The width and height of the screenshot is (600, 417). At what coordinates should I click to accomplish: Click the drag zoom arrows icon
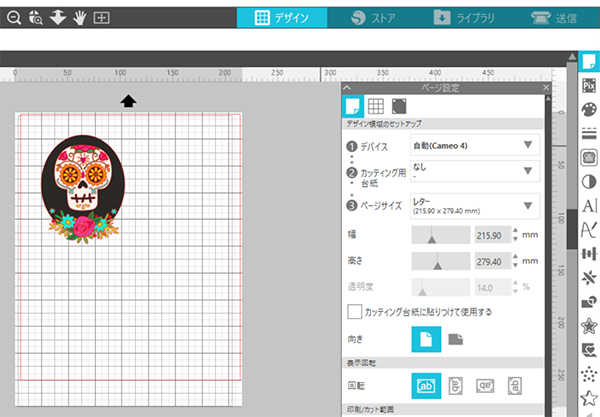pos(58,18)
